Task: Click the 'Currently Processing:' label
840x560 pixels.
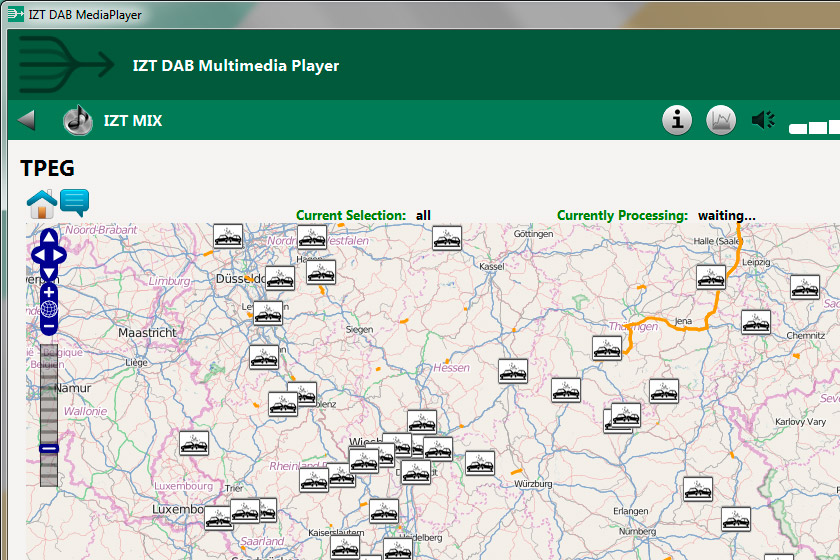Action: (622, 215)
